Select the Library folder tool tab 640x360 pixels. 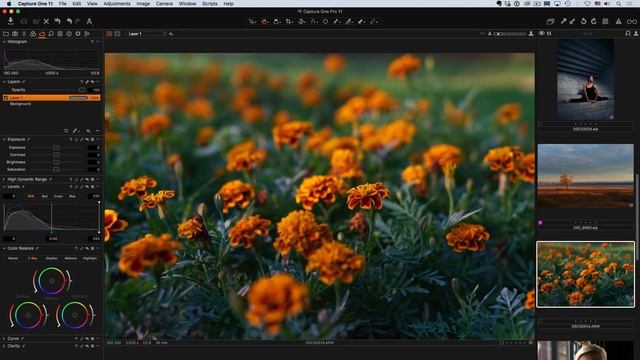pos(6,34)
